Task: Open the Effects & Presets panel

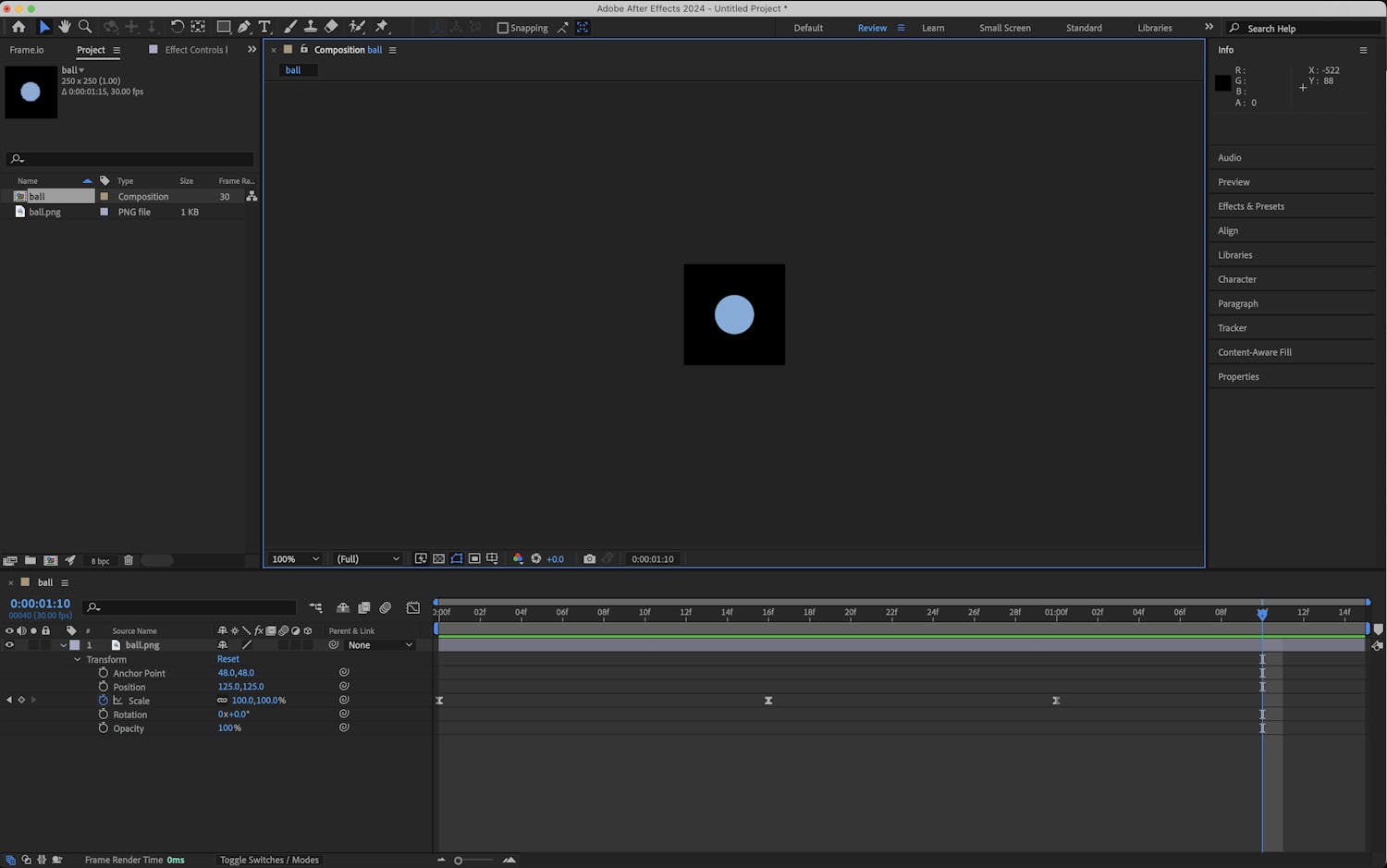Action: point(1250,206)
